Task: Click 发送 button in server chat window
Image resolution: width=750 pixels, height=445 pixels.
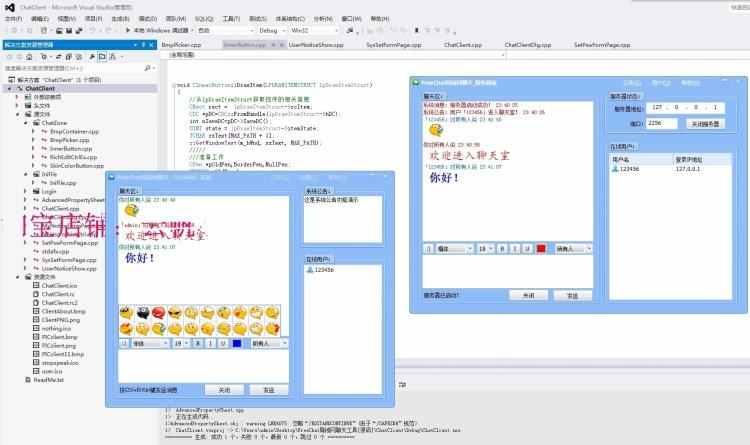Action: [573, 296]
